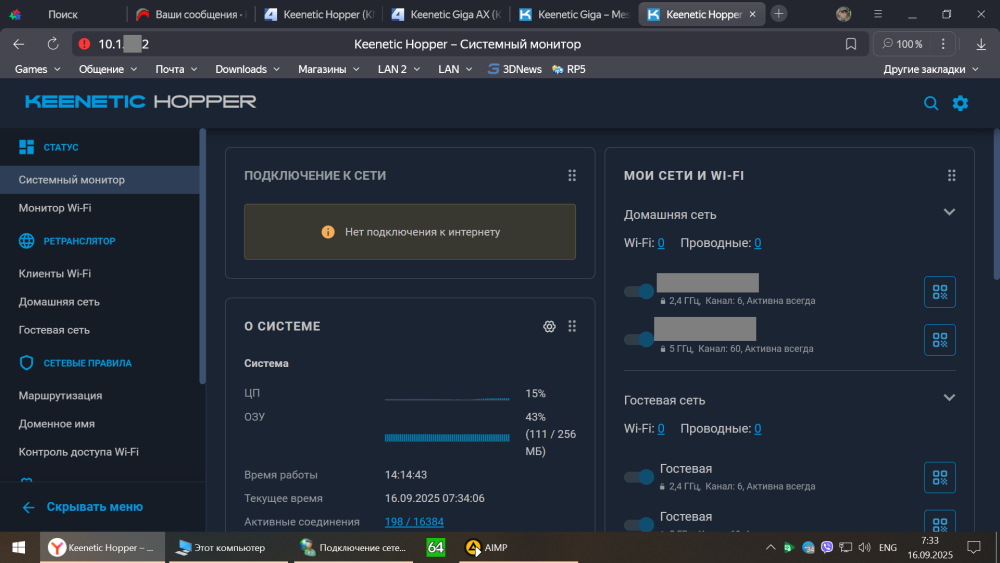Switch to the 'Keenetic Giga AX' browser tab
1000x563 pixels.
pos(446,14)
